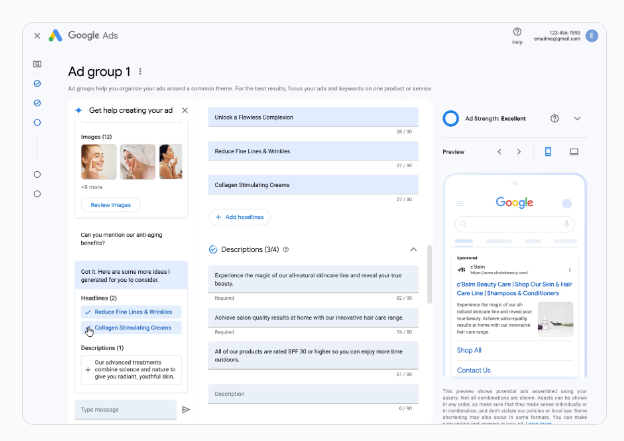The image size is (624, 441).
Task: Click the Learn more link under preview
Action: pos(538,423)
